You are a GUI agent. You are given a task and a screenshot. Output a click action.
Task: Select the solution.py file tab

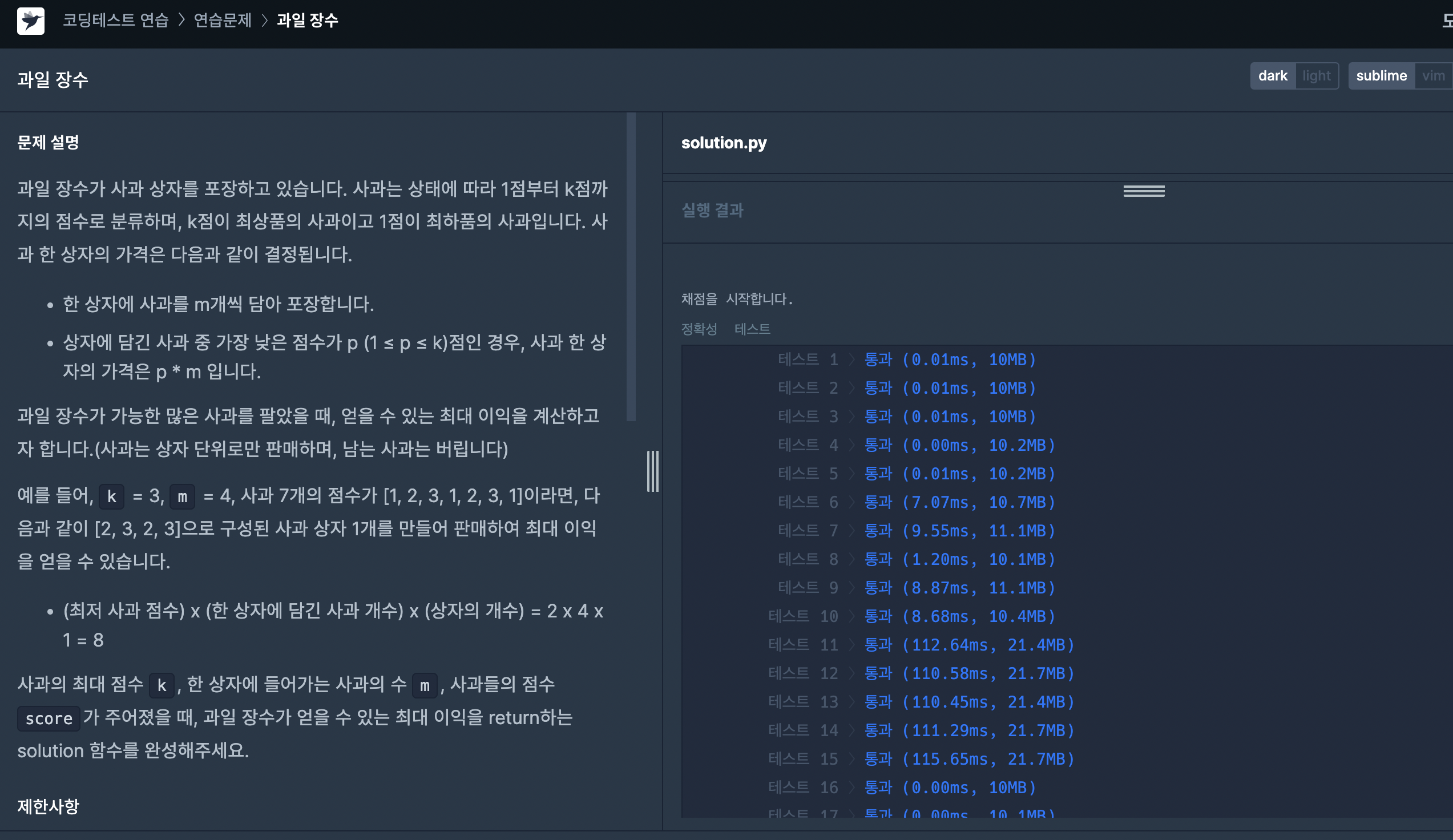tap(724, 143)
